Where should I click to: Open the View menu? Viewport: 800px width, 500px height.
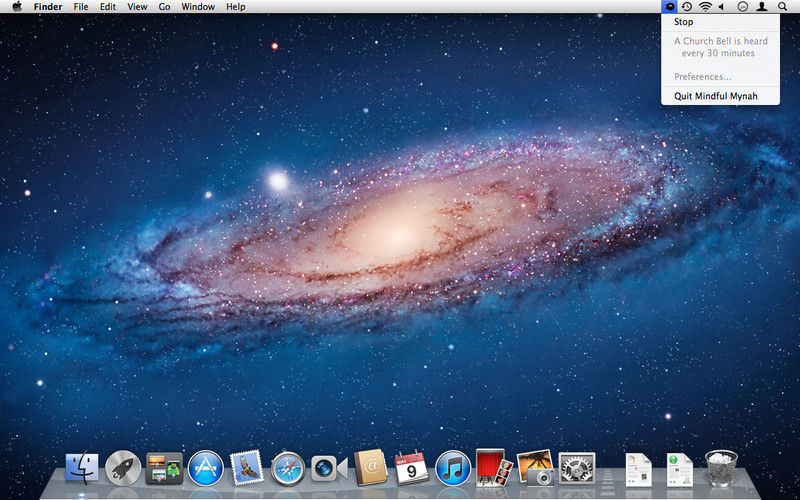click(137, 7)
